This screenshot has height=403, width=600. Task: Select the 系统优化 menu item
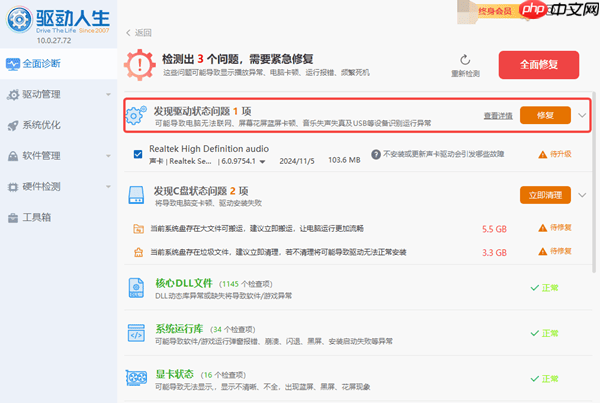point(59,125)
